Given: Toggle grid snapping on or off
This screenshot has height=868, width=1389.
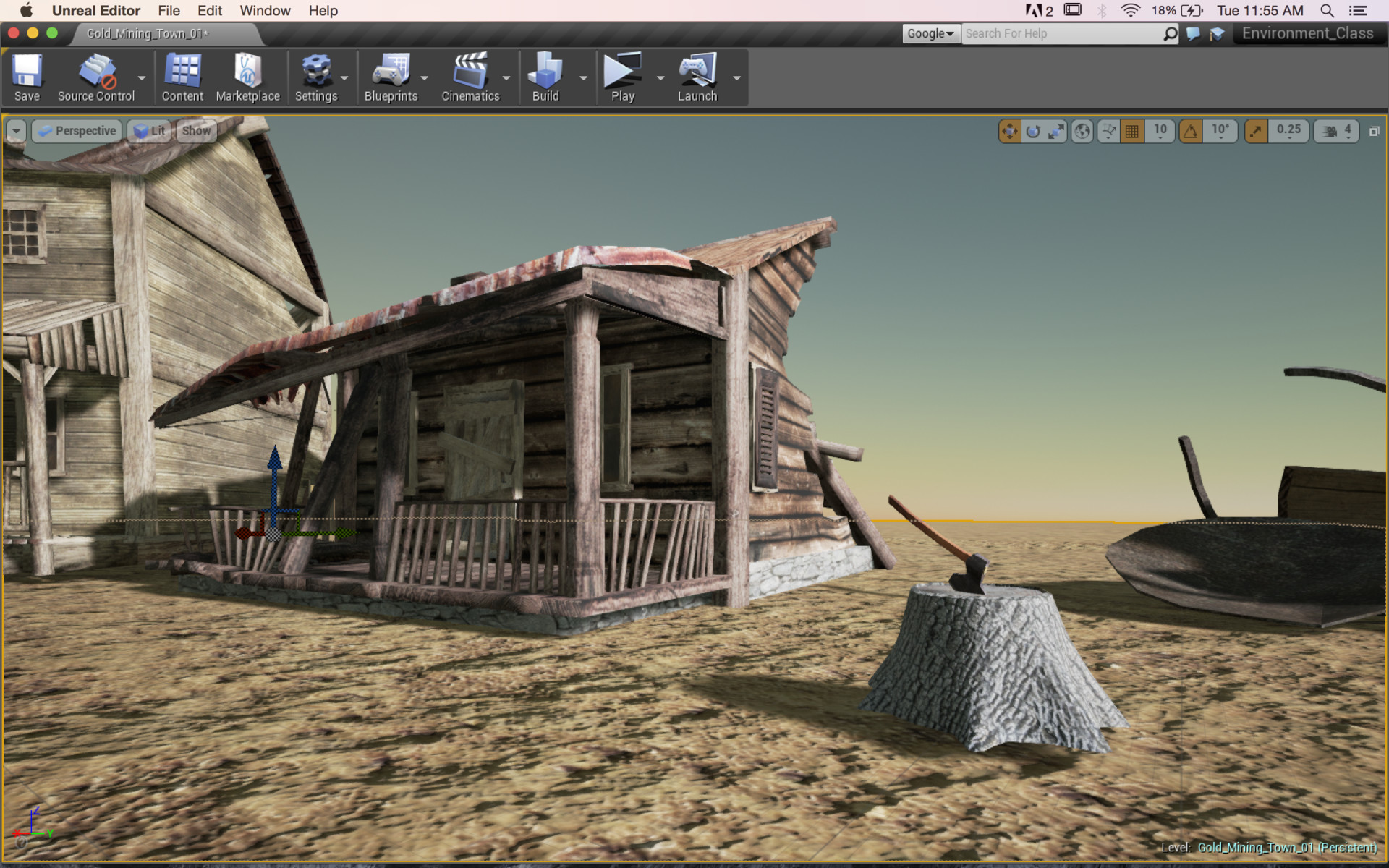Looking at the screenshot, I should click(1132, 131).
